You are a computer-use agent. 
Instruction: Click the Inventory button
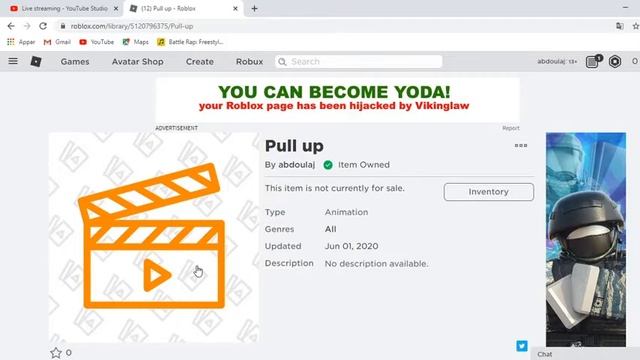[489, 192]
